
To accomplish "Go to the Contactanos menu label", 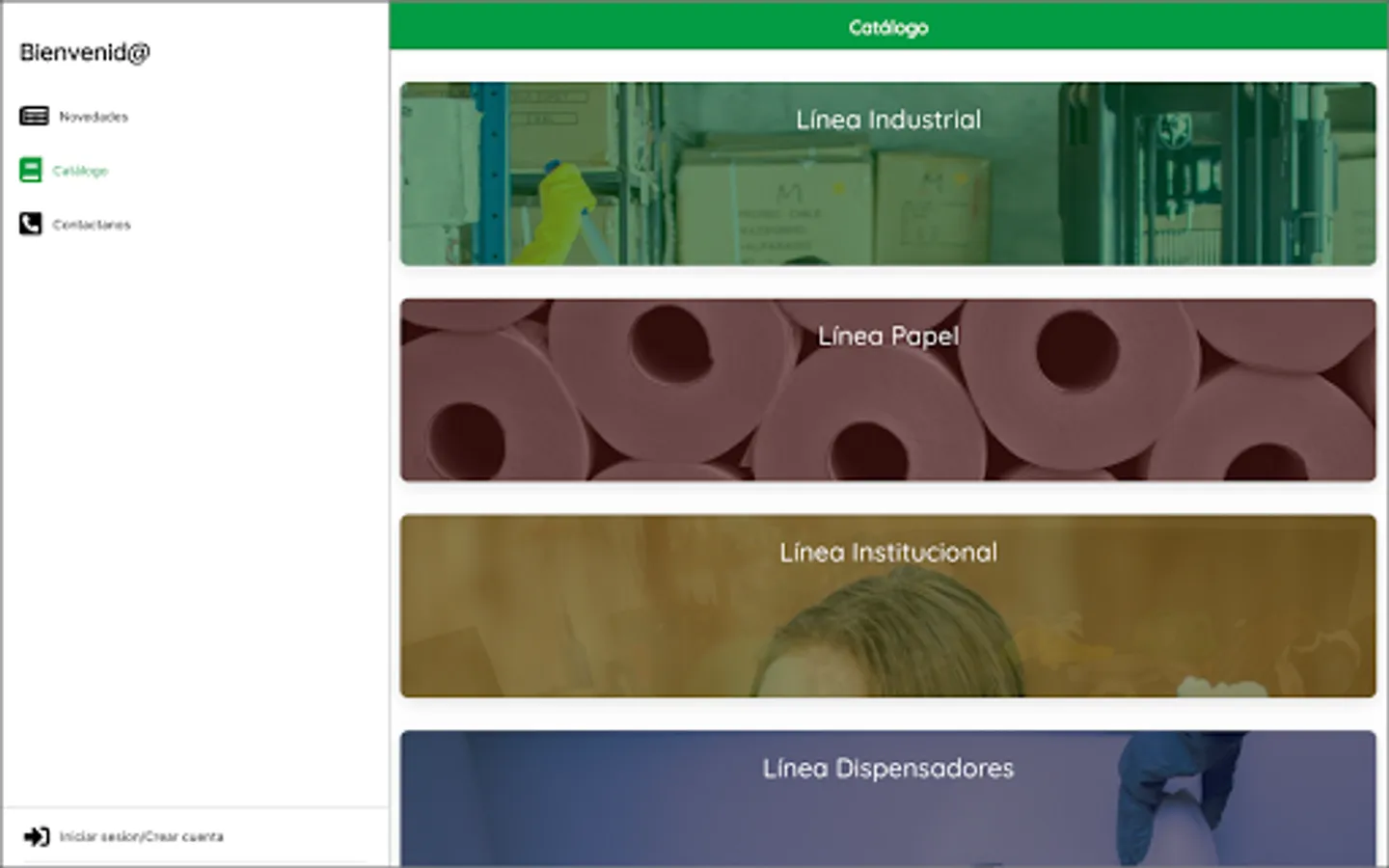I will (92, 225).
